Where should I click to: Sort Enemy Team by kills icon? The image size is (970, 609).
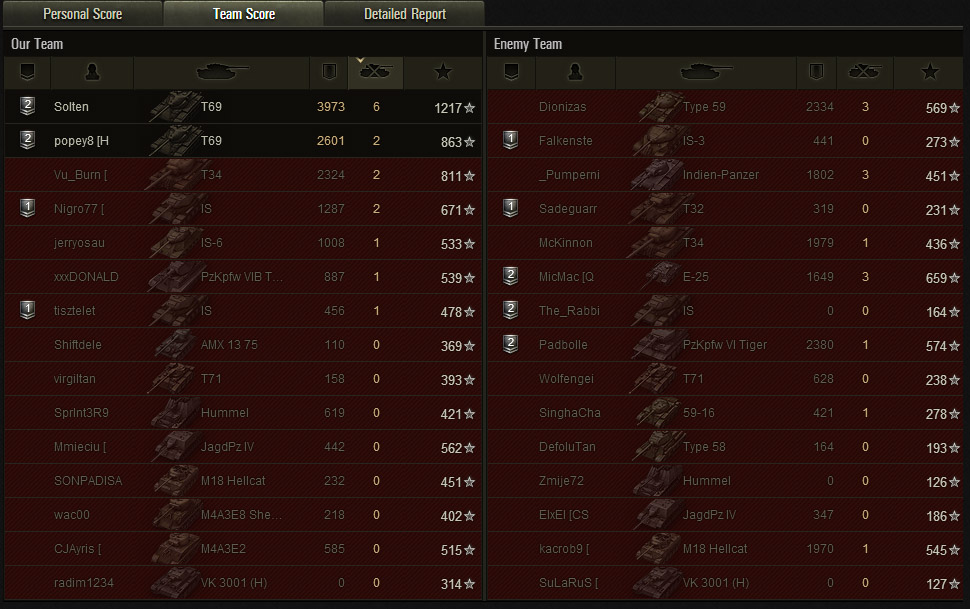coord(864,72)
